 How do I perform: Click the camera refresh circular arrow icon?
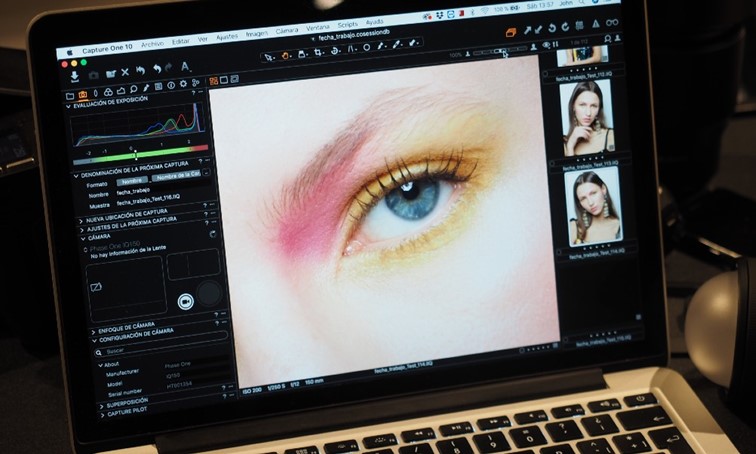(x=213, y=234)
